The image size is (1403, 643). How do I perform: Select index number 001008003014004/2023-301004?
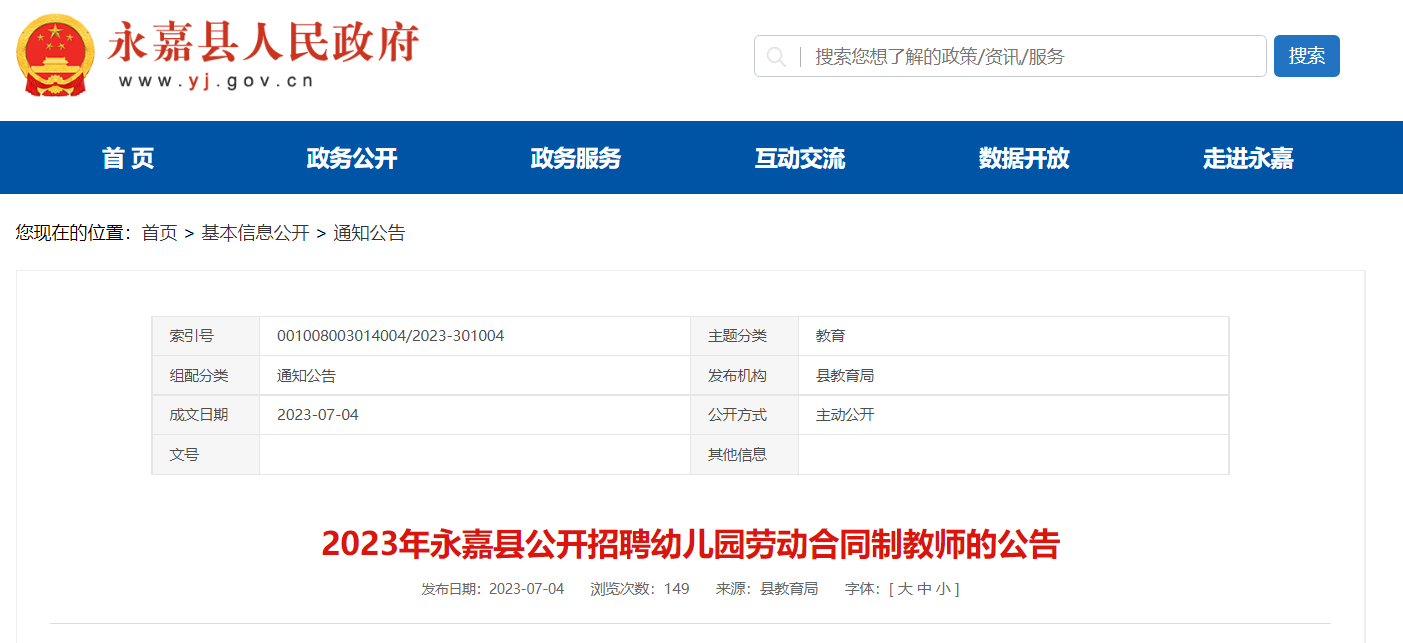[390, 336]
